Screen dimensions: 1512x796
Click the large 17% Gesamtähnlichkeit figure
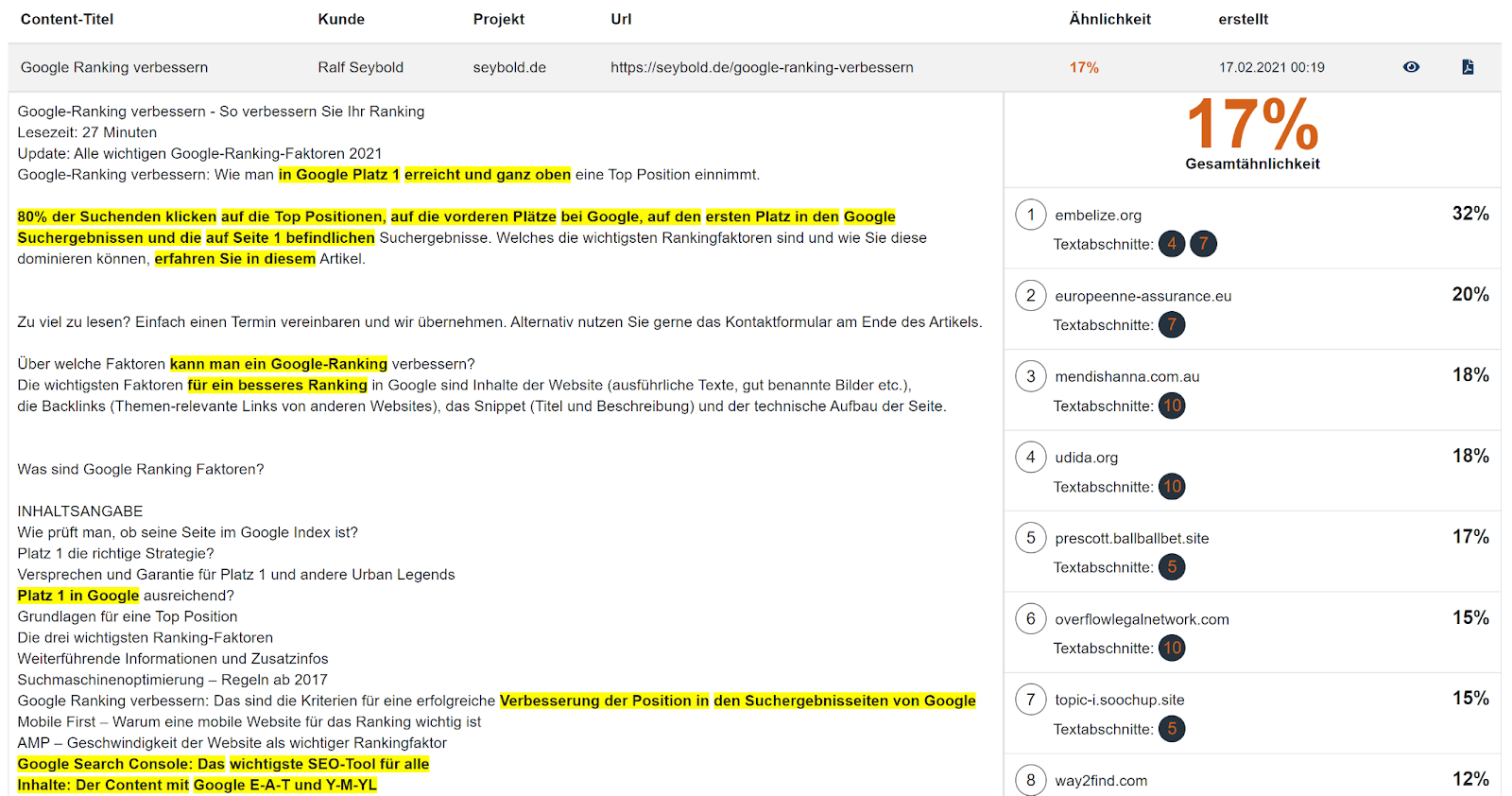pos(1253,124)
